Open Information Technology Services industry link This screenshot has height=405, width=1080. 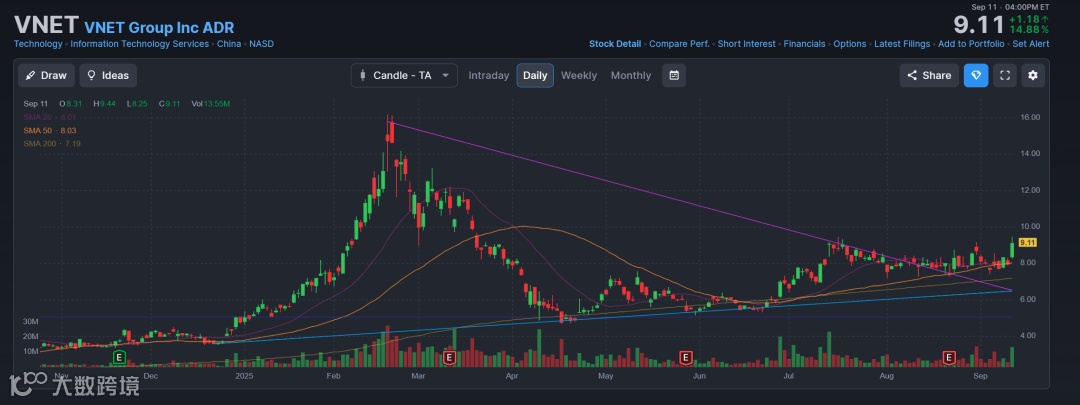(x=140, y=44)
